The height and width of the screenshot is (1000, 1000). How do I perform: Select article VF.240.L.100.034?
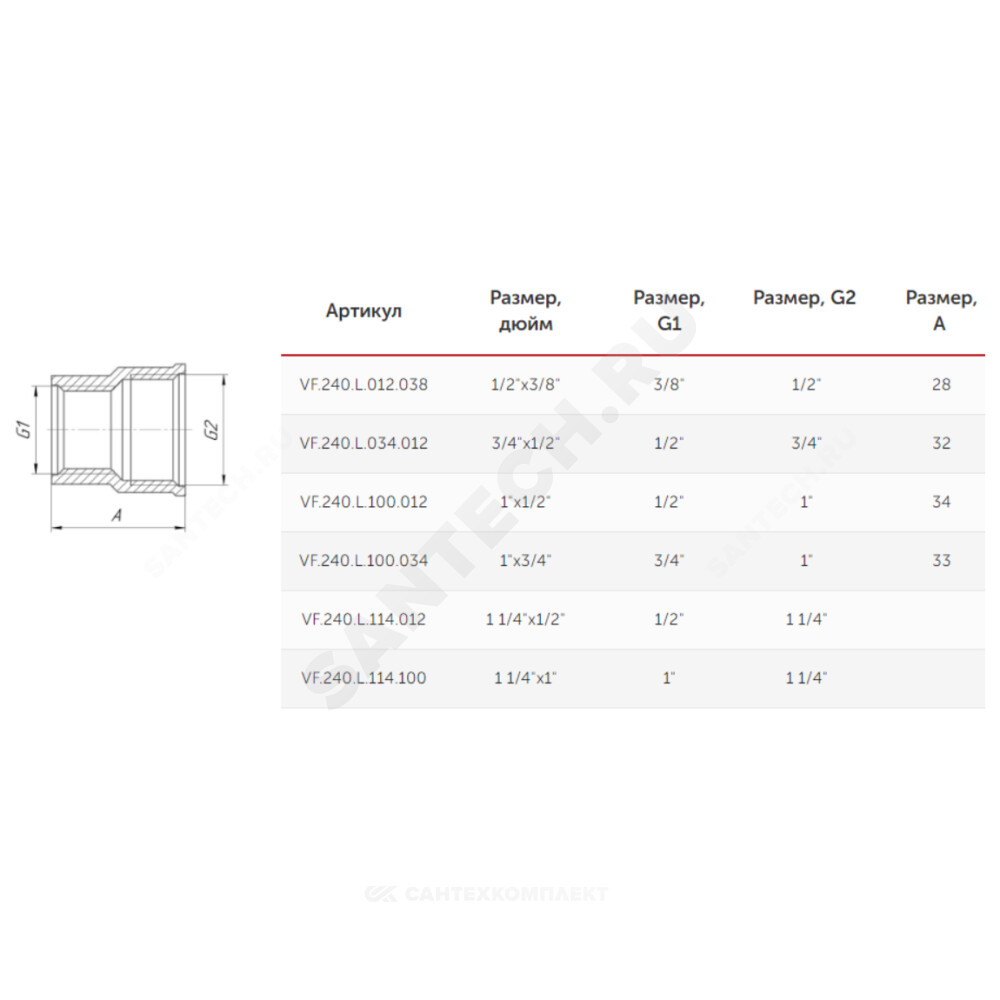click(x=364, y=561)
